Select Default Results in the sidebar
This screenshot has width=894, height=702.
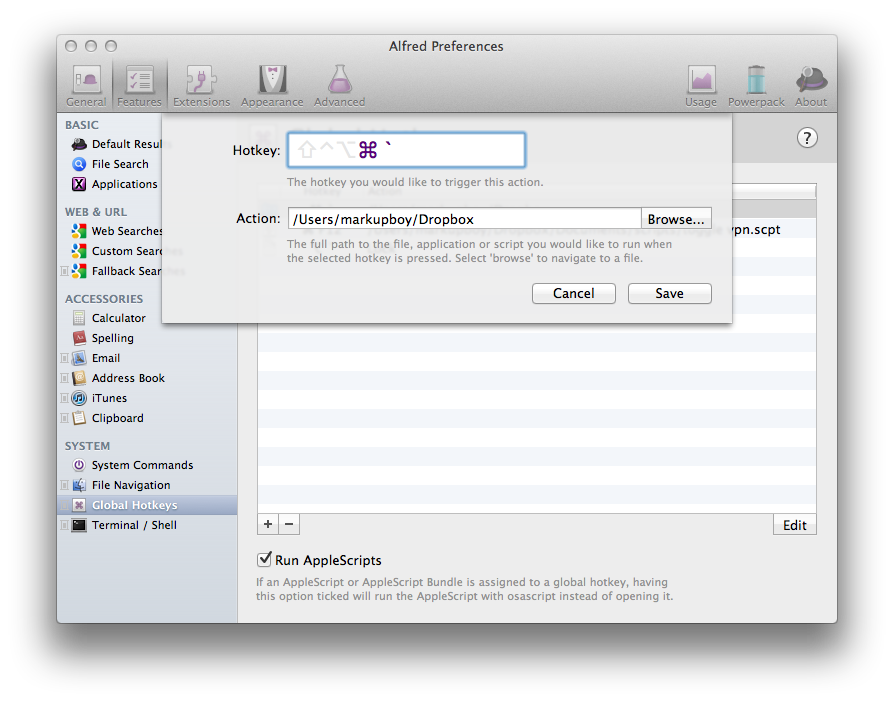point(127,144)
